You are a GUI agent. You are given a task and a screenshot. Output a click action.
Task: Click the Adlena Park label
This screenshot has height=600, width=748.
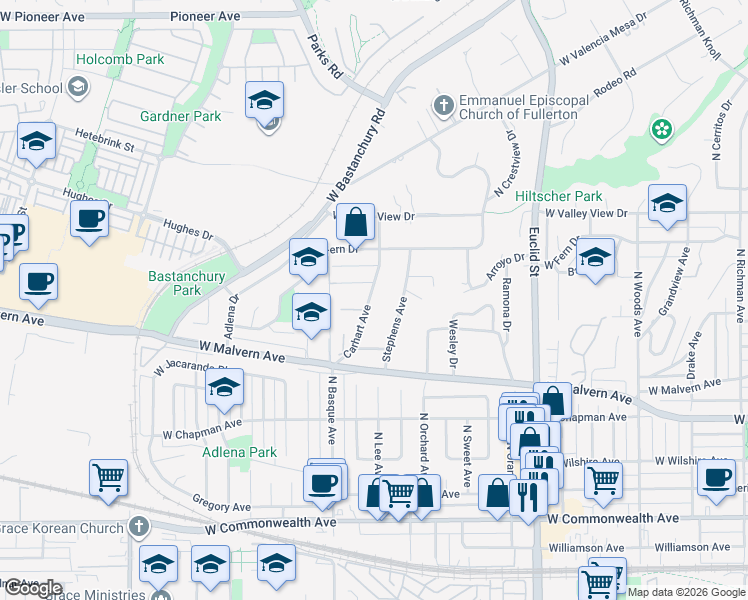(239, 452)
